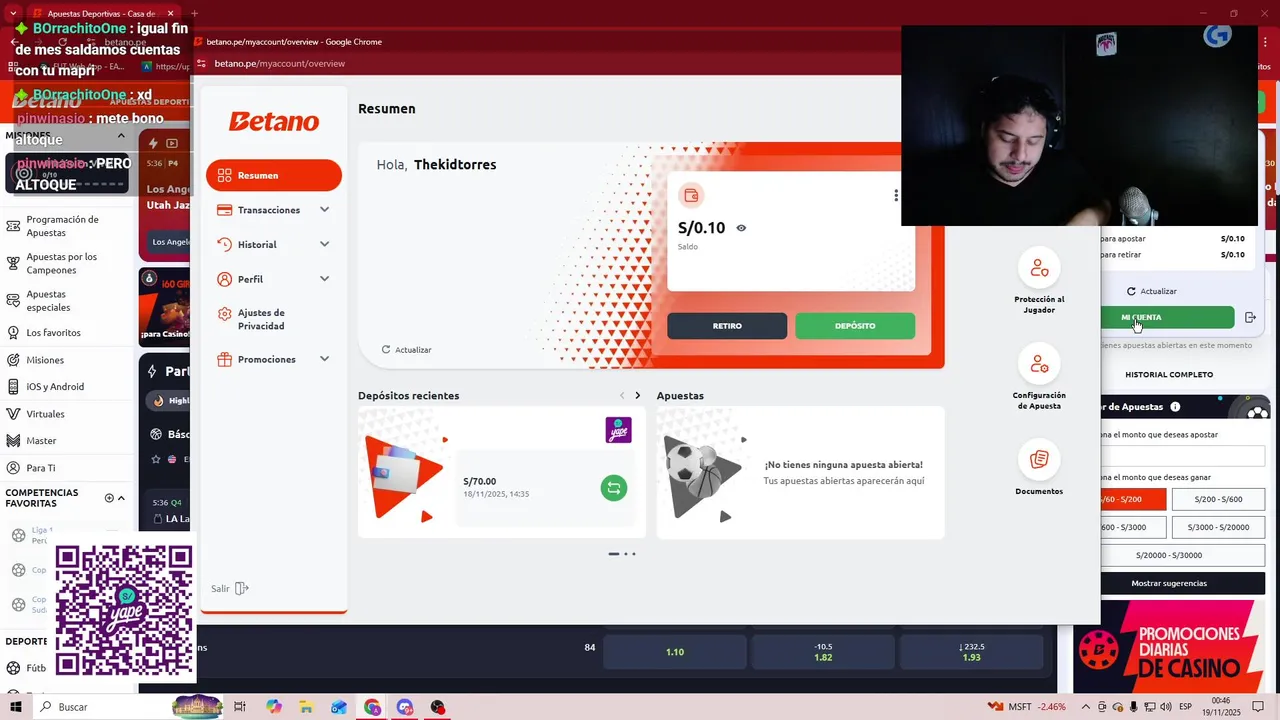Click the wallet icon on balance card
Viewport: 1280px width, 720px height.
691,195
